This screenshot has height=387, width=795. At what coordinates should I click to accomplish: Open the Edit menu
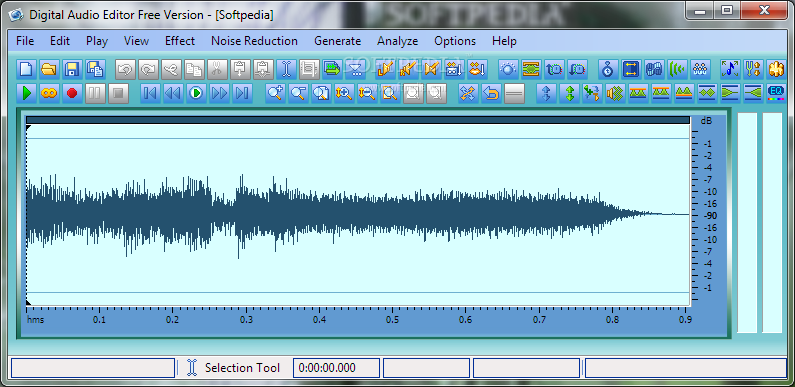[60, 41]
